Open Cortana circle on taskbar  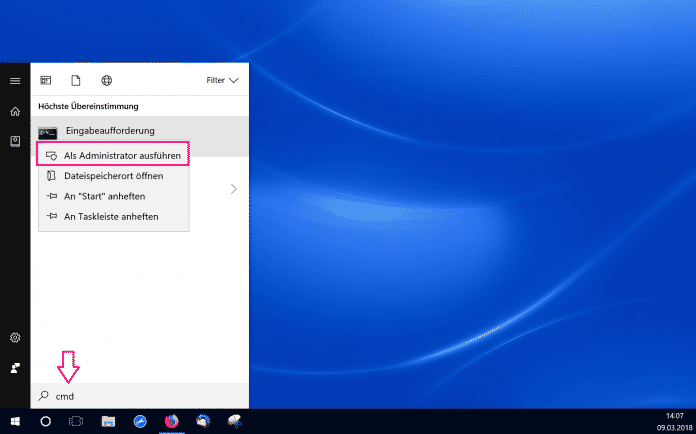point(46,421)
